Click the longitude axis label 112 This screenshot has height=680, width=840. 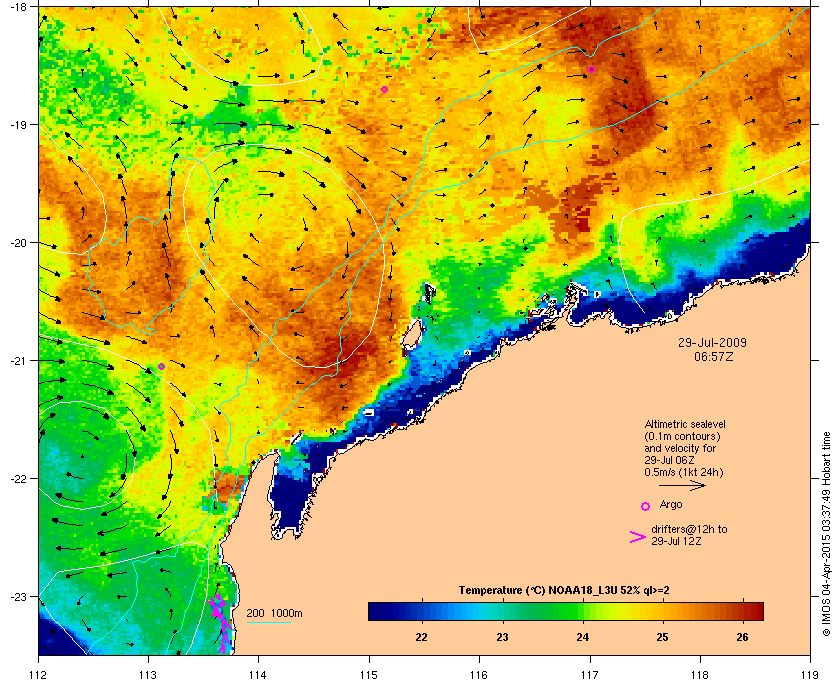39,674
